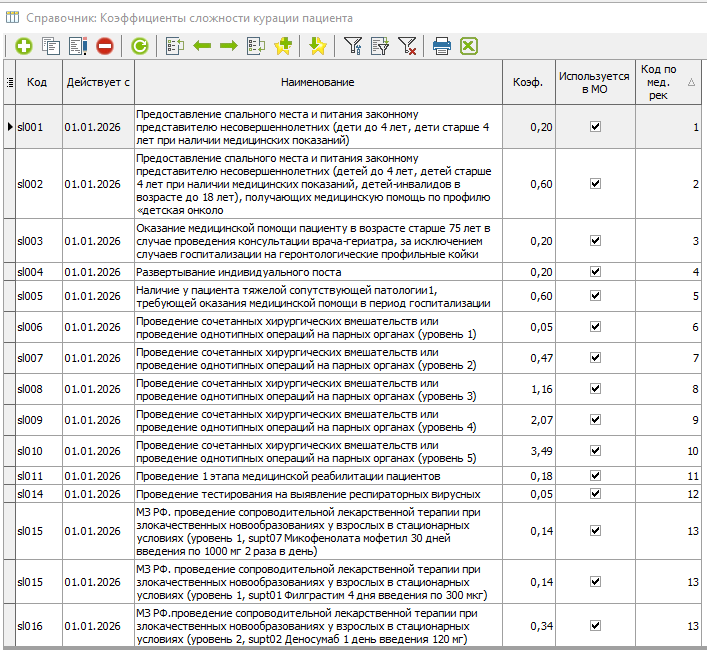
Task: Click the printer icon in the toolbar
Action: (x=442, y=46)
